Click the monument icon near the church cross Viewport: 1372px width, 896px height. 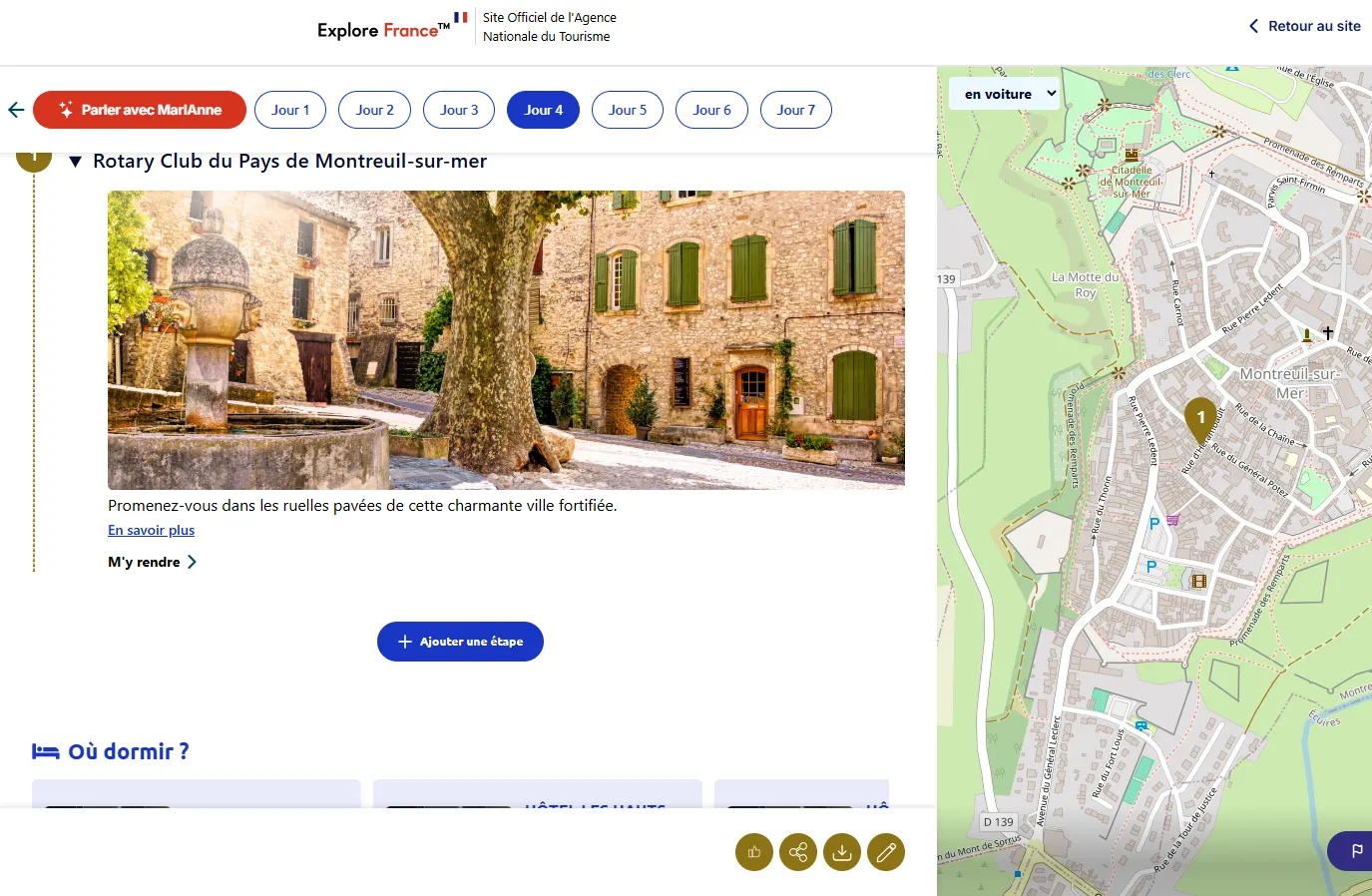pyautogui.click(x=1307, y=335)
